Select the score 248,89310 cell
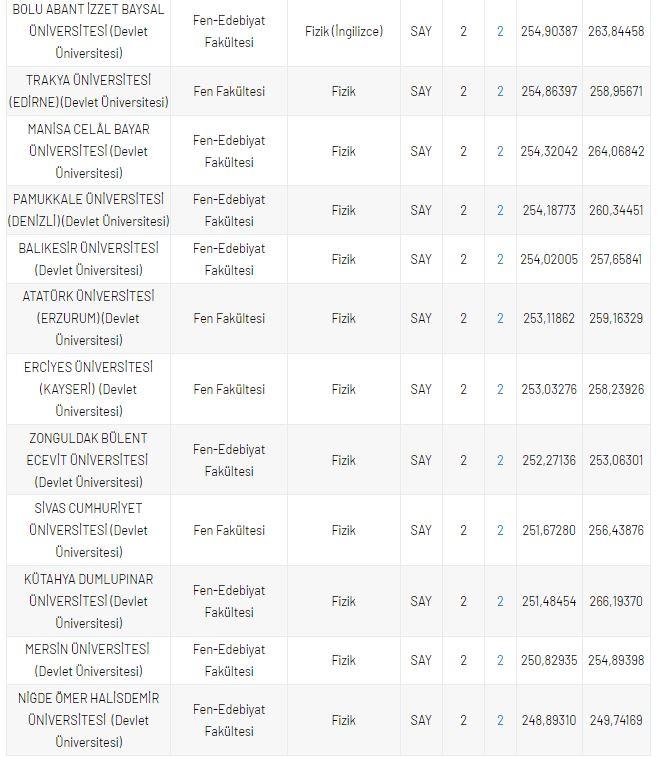 (549, 719)
